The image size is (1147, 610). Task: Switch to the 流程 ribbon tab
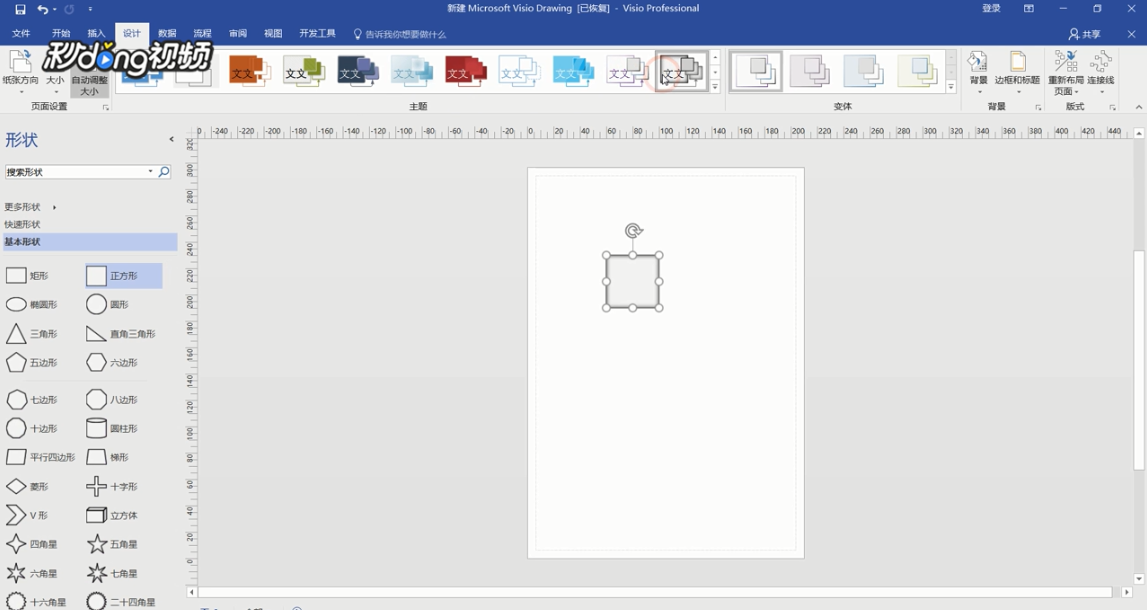(203, 34)
